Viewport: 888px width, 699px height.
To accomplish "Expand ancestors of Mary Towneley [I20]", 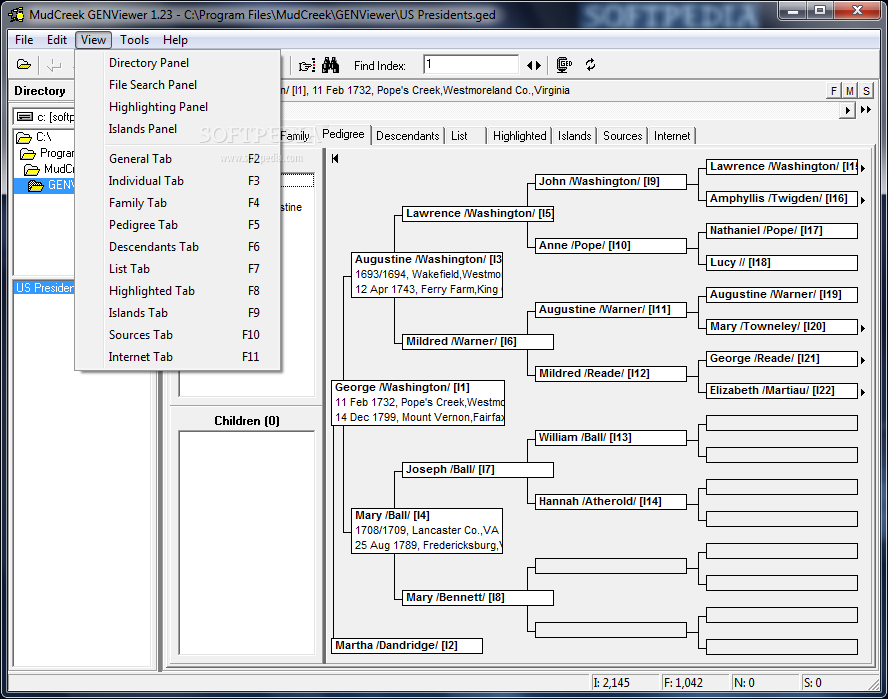I will tap(863, 328).
